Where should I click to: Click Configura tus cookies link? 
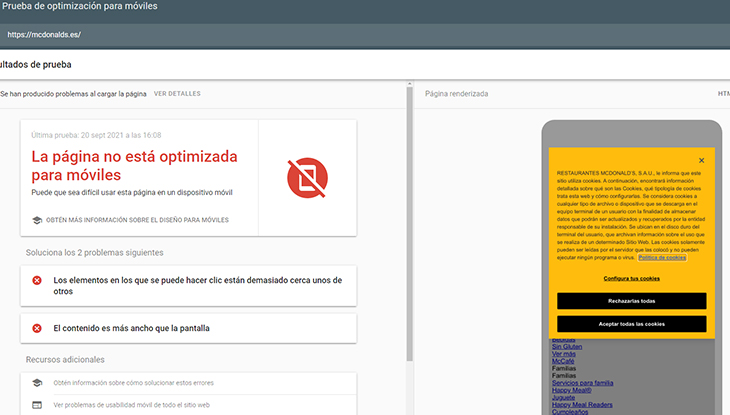point(632,279)
